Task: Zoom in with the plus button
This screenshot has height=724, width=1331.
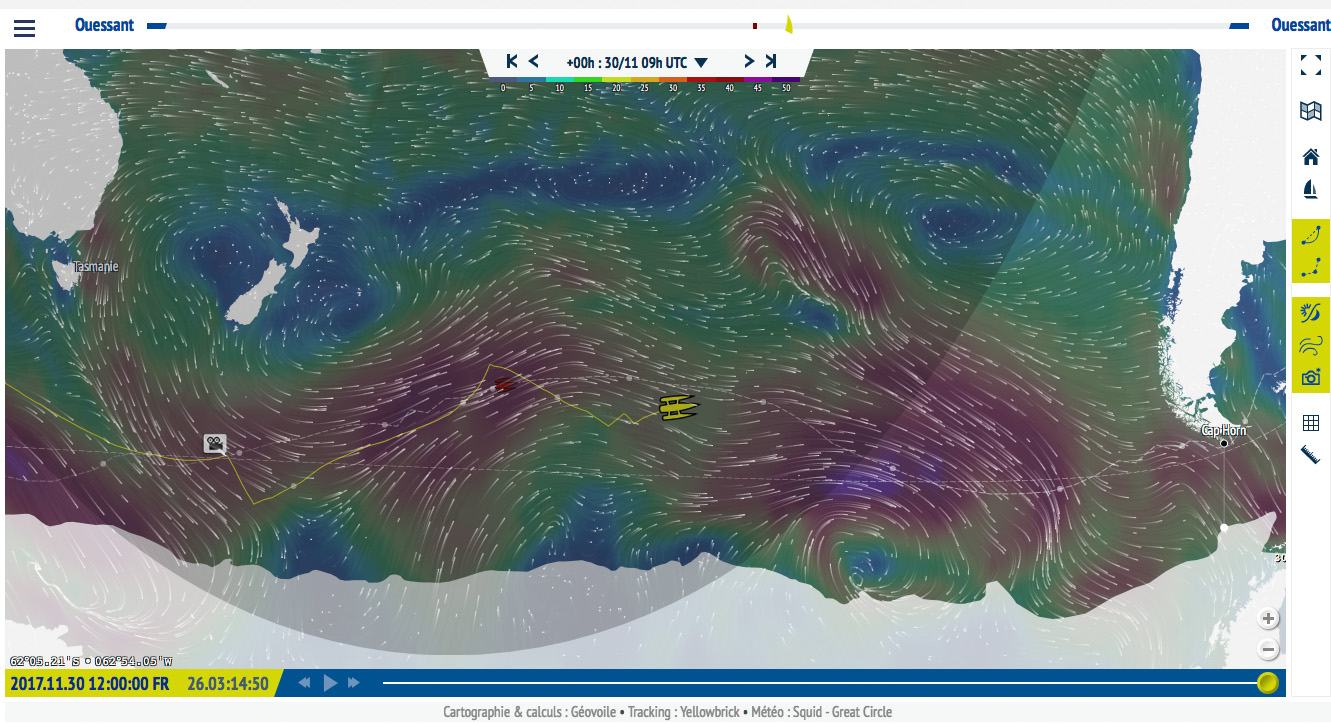Action: (1268, 618)
